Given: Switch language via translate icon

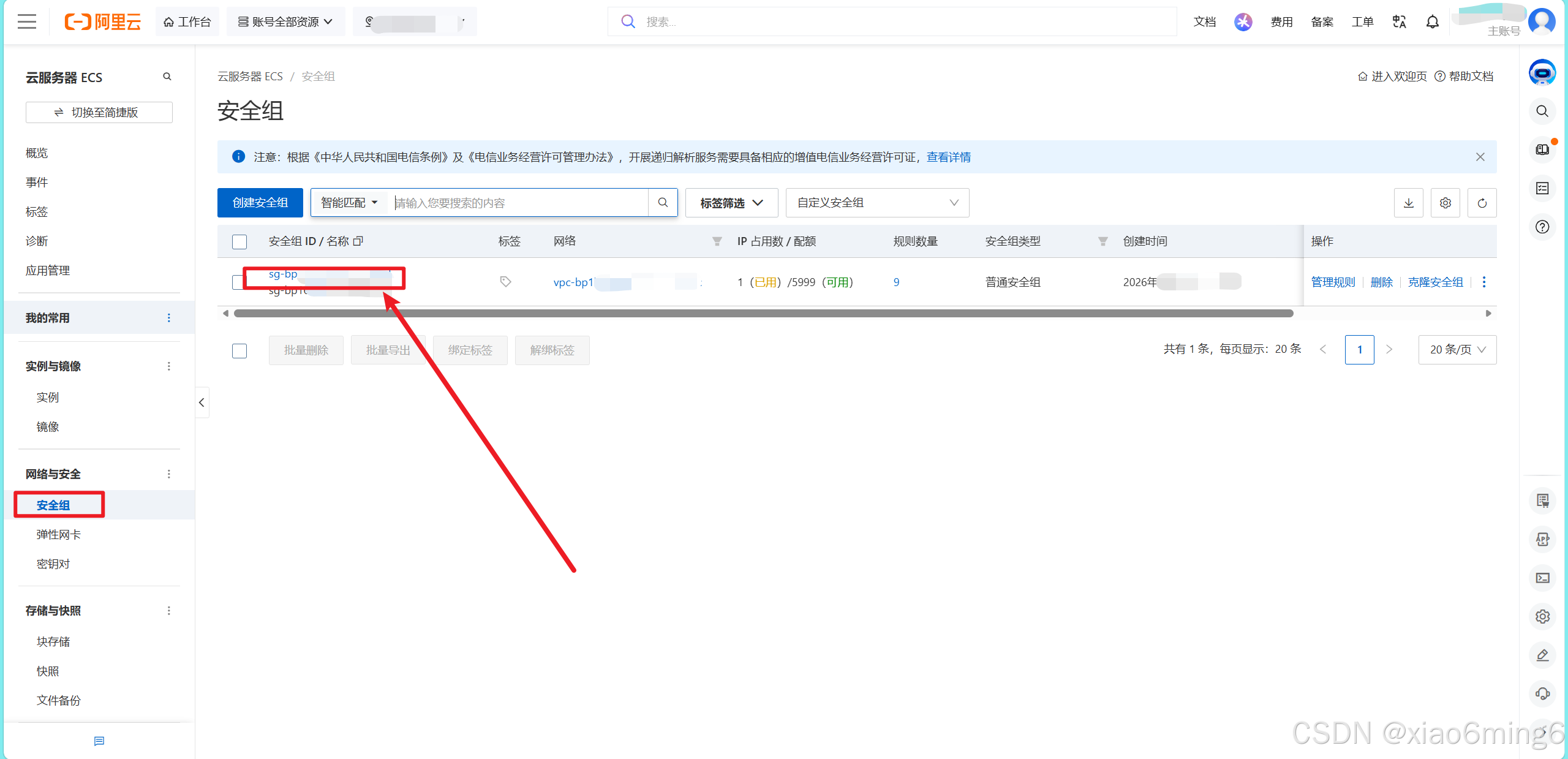Looking at the screenshot, I should point(1399,21).
